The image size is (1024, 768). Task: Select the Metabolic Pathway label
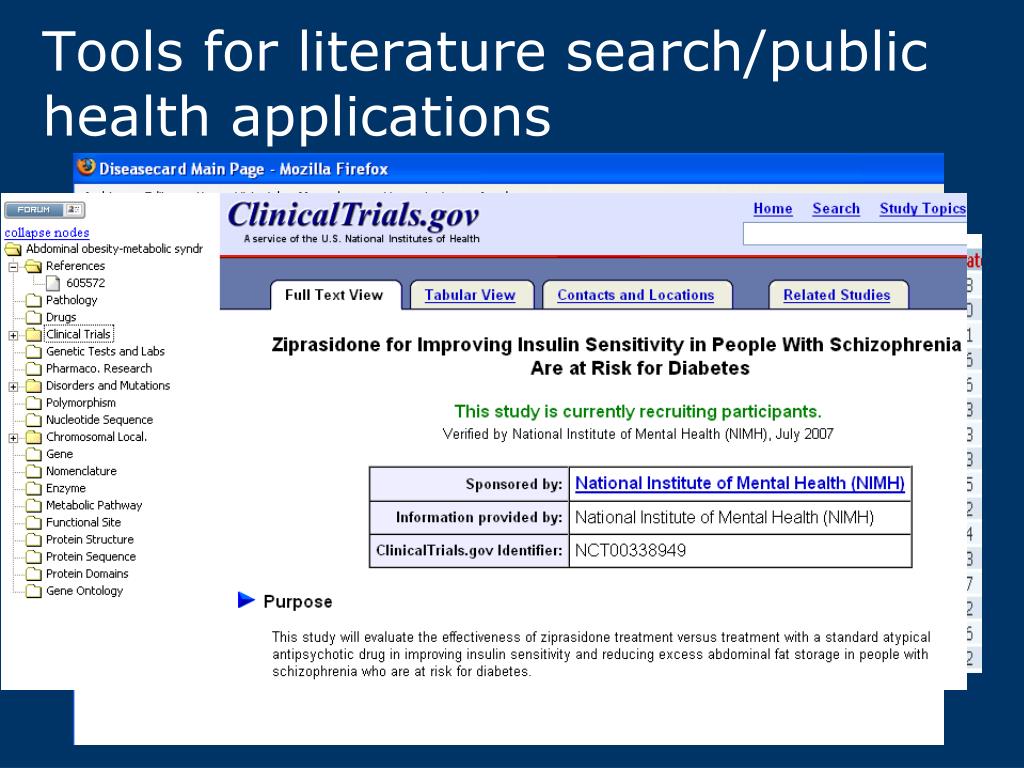93,505
